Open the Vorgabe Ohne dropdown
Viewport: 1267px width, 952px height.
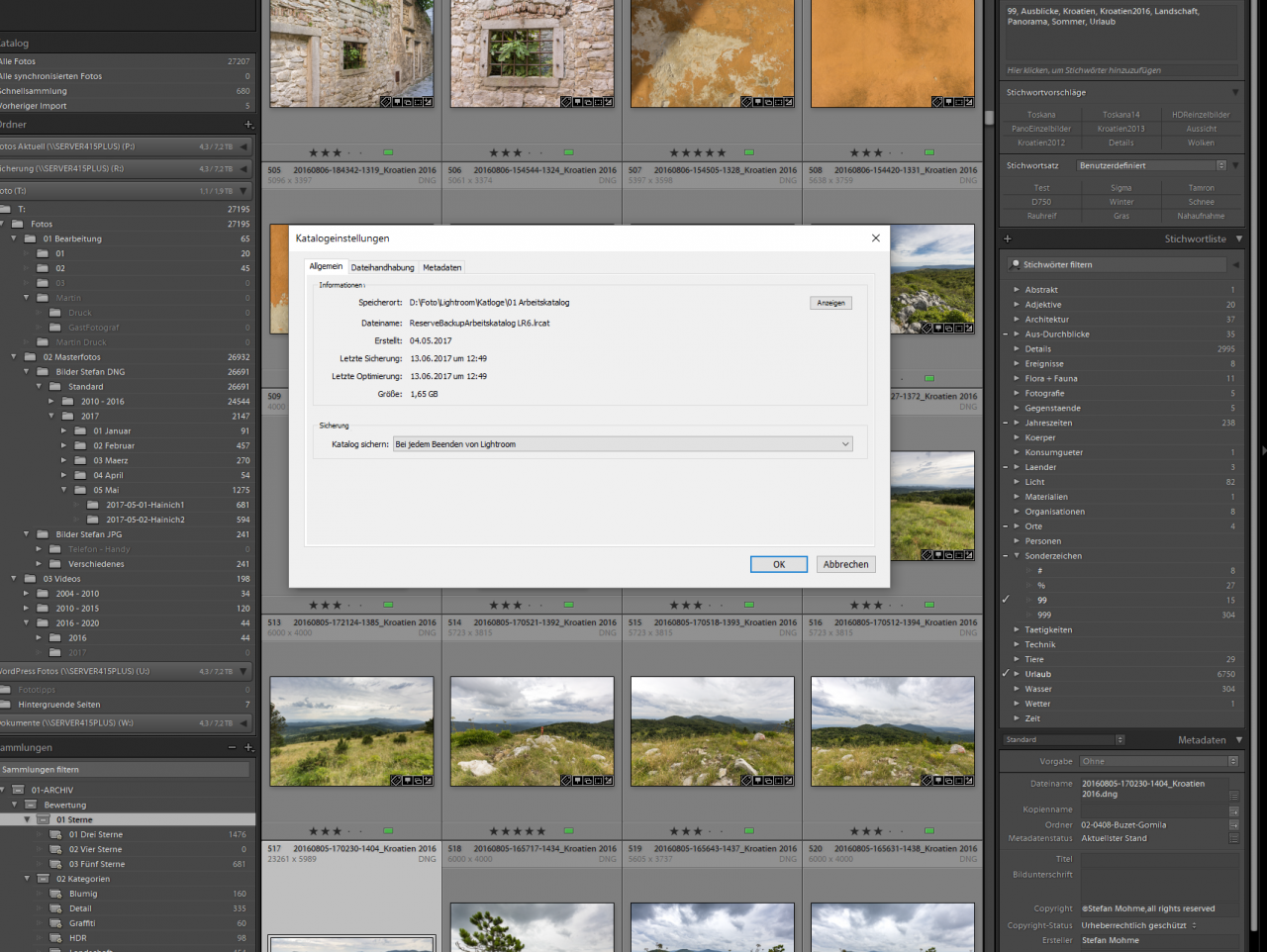click(1159, 761)
